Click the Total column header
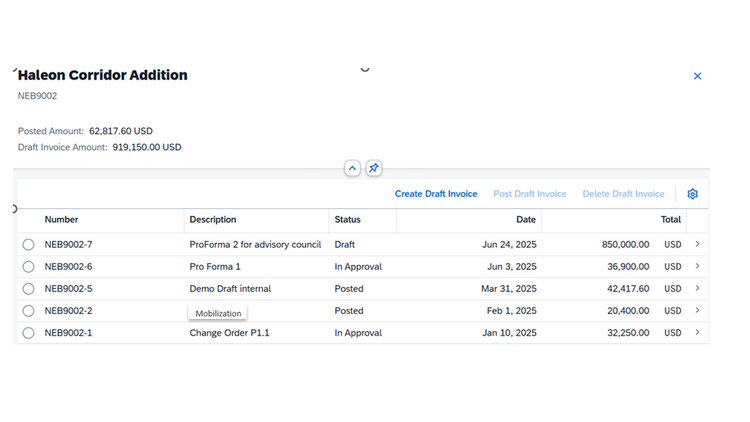 pyautogui.click(x=671, y=220)
